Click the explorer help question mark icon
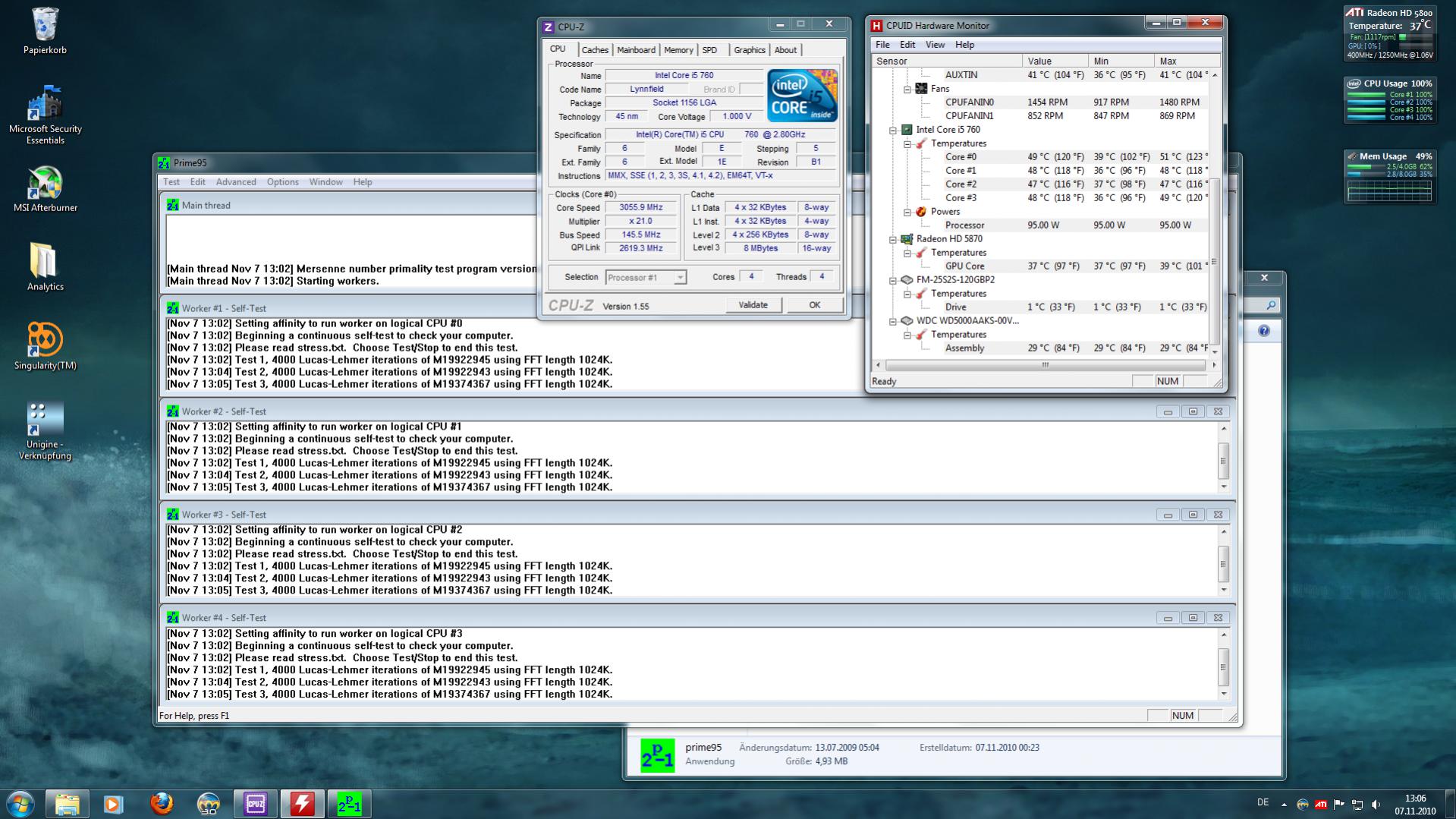Screen dimensions: 1456x819 point(1263,331)
